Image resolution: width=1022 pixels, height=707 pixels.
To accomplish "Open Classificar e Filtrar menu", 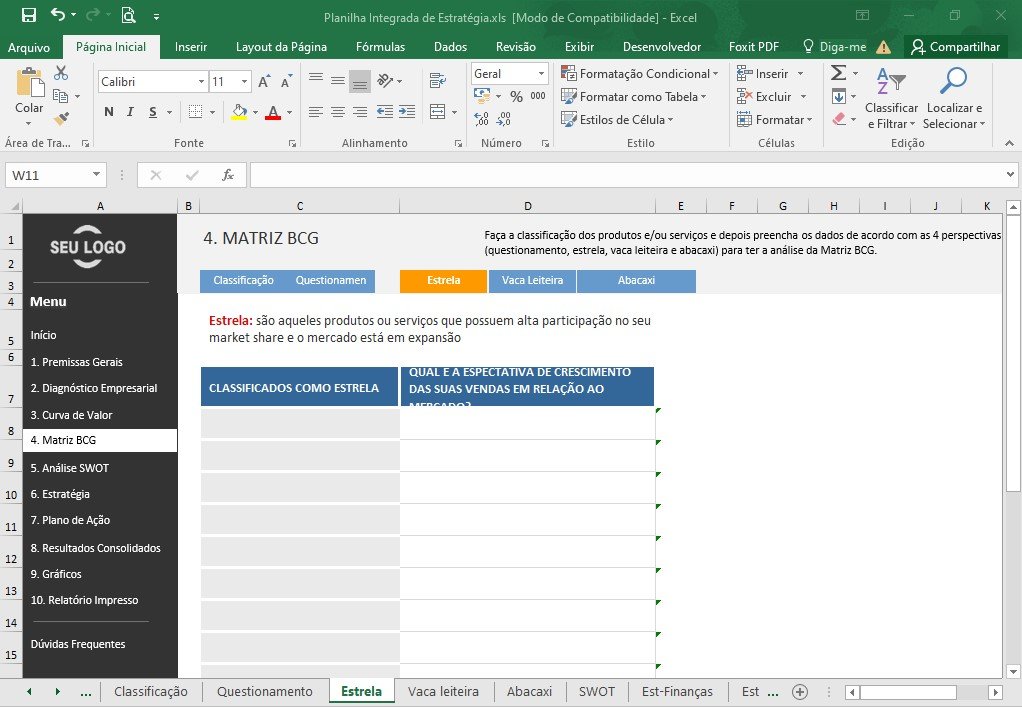I will pos(891,98).
